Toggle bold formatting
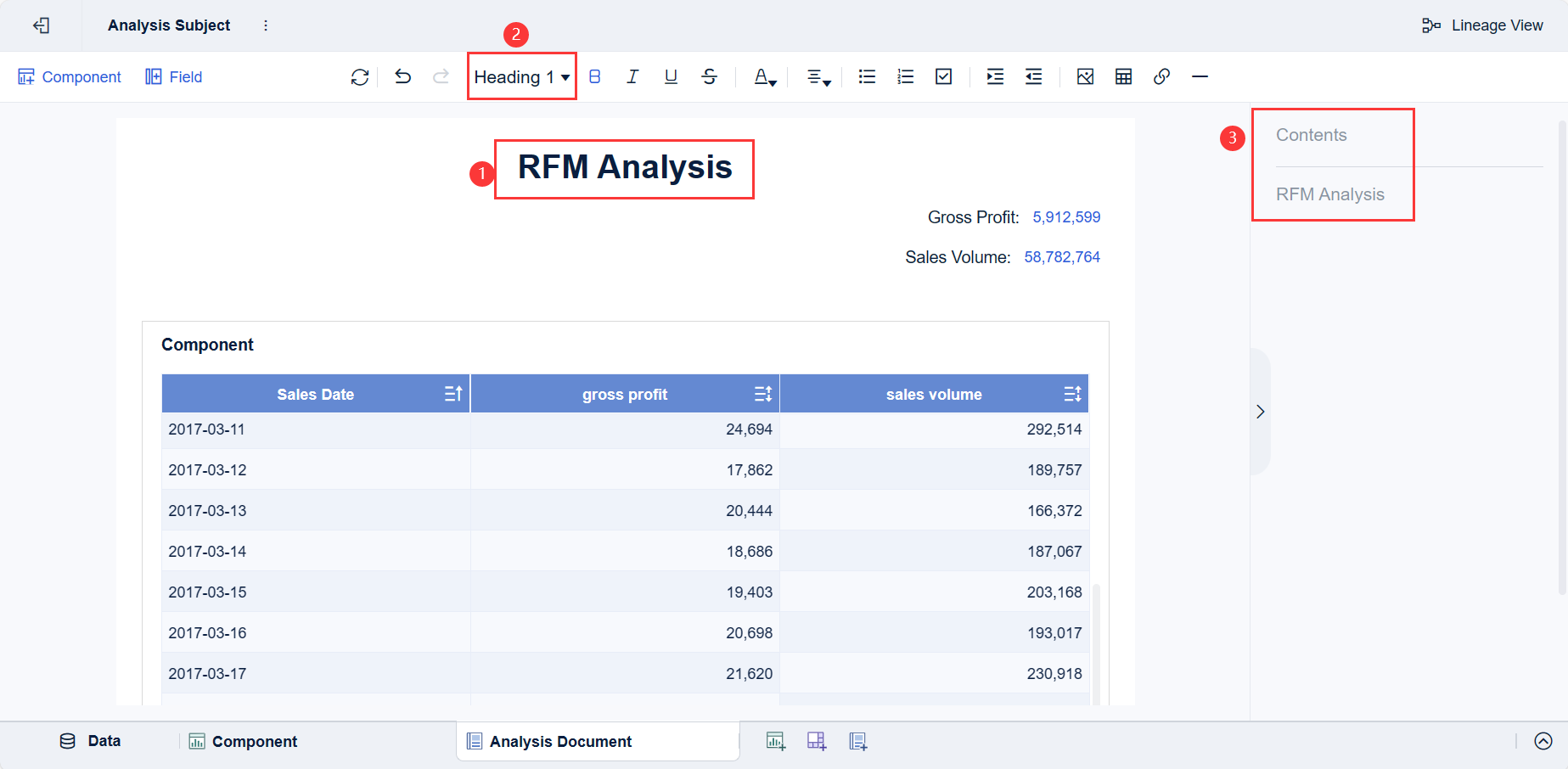The image size is (1568, 769). pos(594,77)
